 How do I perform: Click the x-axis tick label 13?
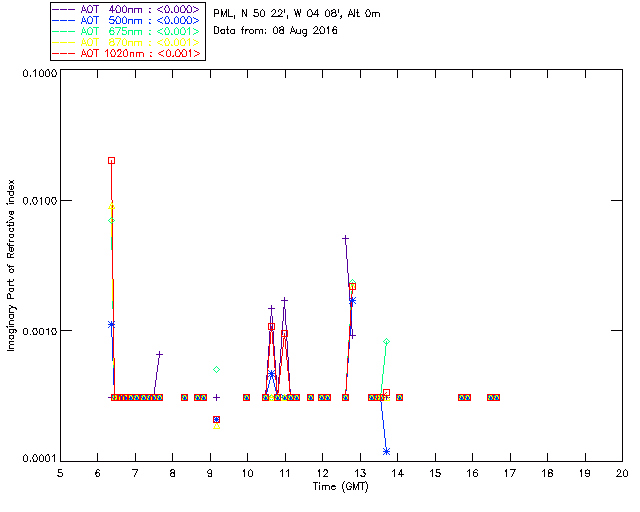(x=360, y=473)
